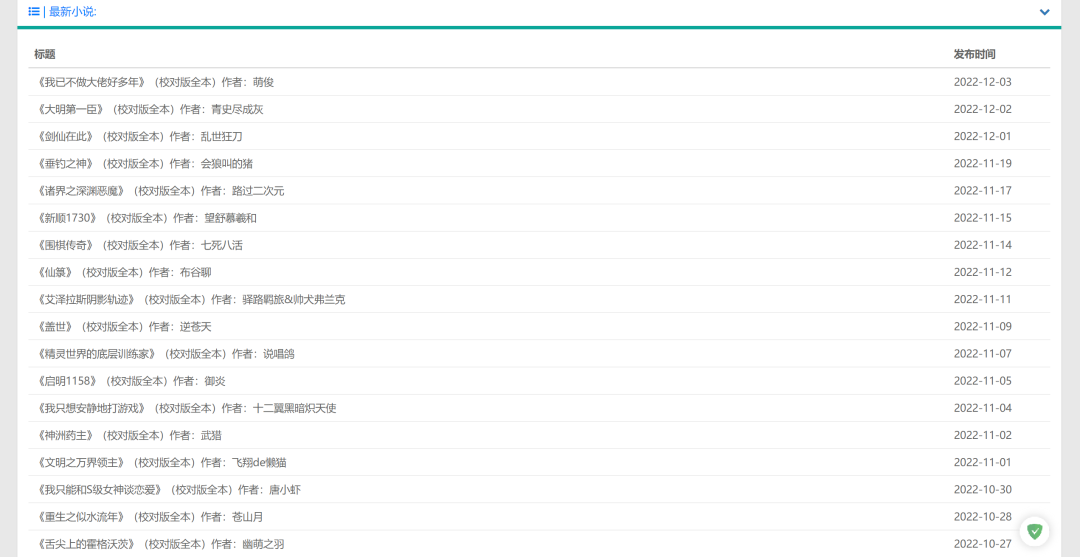Click the green shield badge icon
Viewport: 1080px width, 557px height.
pos(1034,531)
